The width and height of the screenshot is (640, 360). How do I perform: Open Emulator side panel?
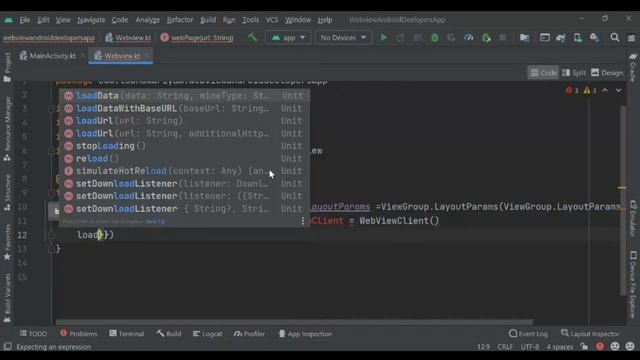(633, 218)
